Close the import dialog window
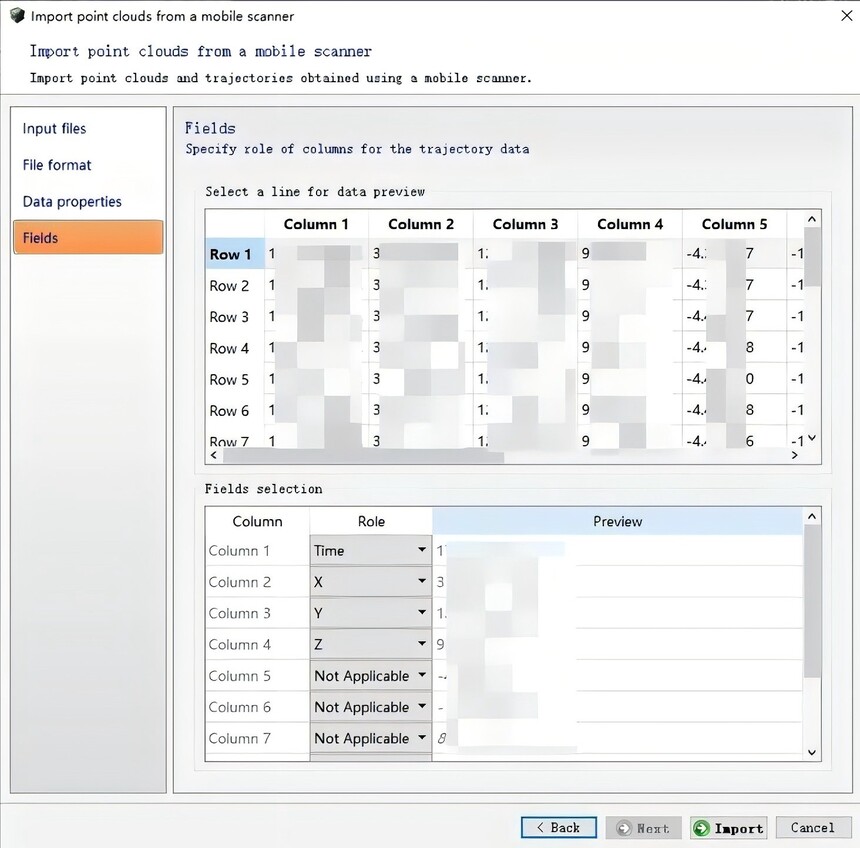The width and height of the screenshot is (860, 848). click(x=846, y=16)
